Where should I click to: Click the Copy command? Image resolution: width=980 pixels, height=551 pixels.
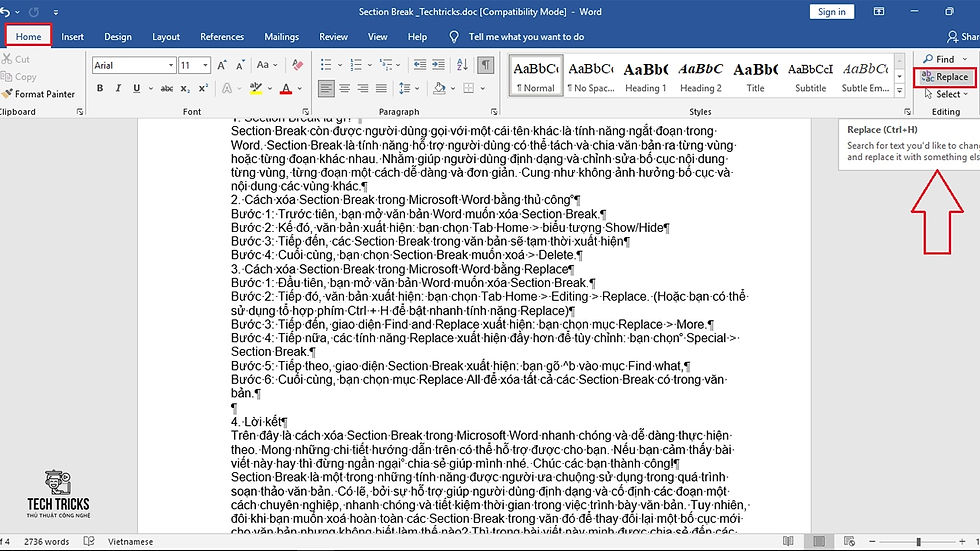pos(19,77)
